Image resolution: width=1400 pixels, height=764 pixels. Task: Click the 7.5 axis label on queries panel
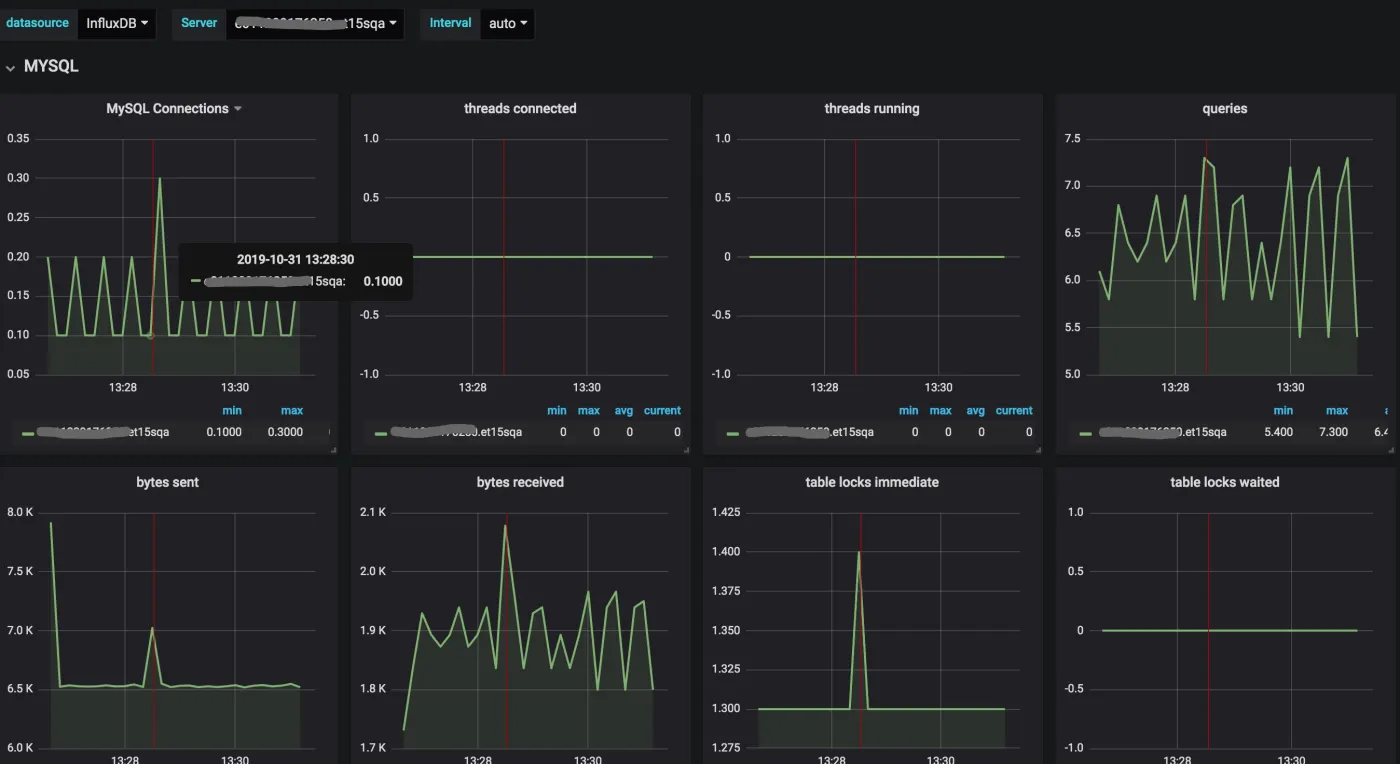point(1073,138)
